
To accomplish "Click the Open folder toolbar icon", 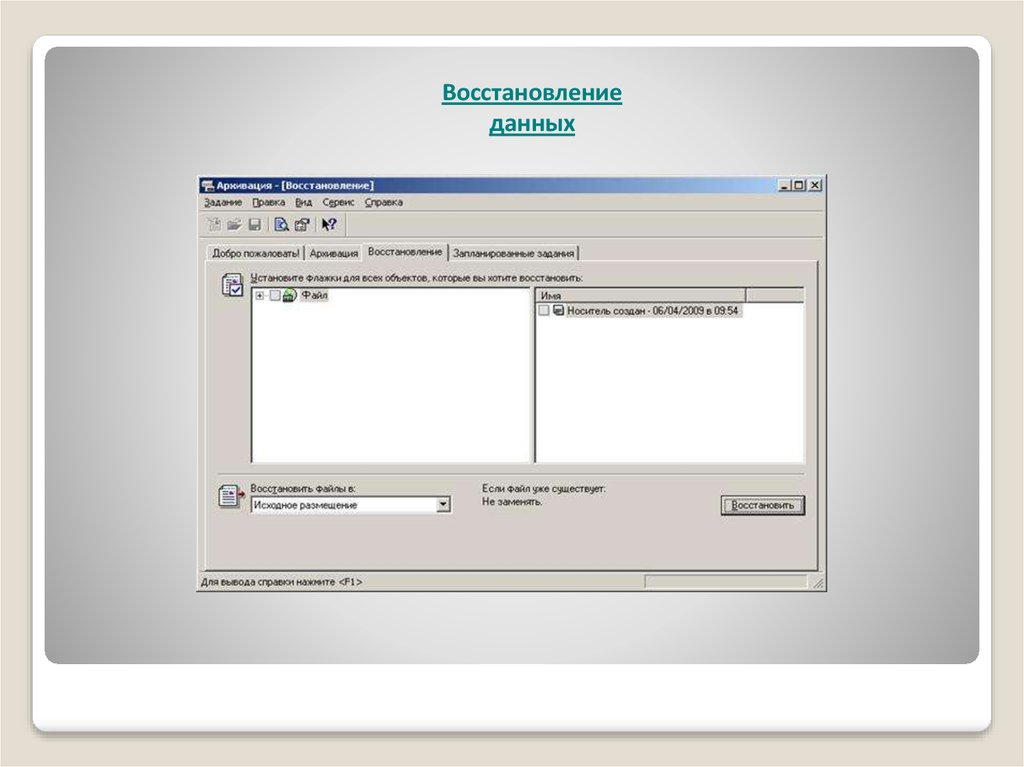I will [234, 225].
